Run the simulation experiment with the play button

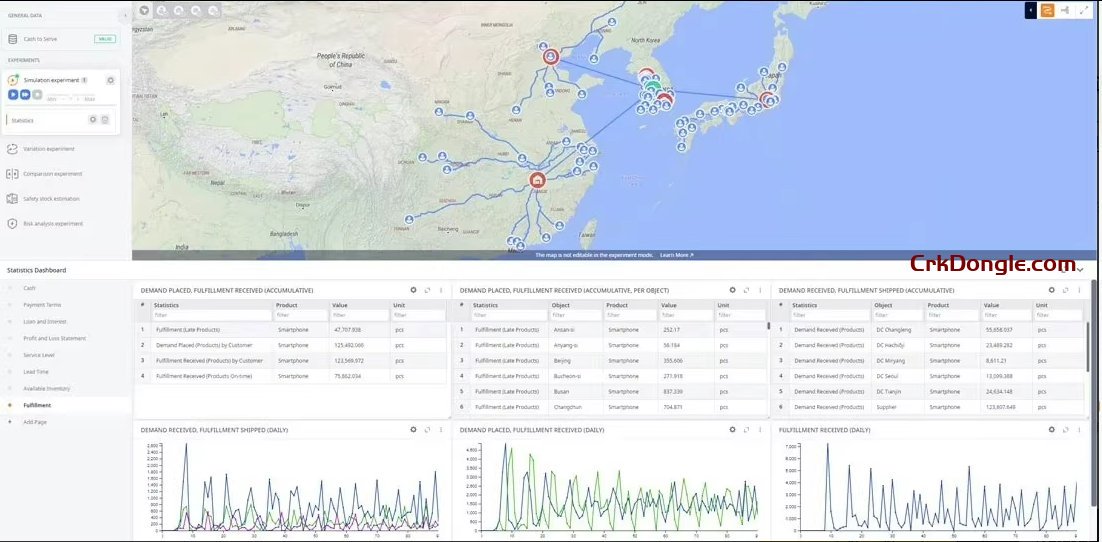click(x=13, y=94)
